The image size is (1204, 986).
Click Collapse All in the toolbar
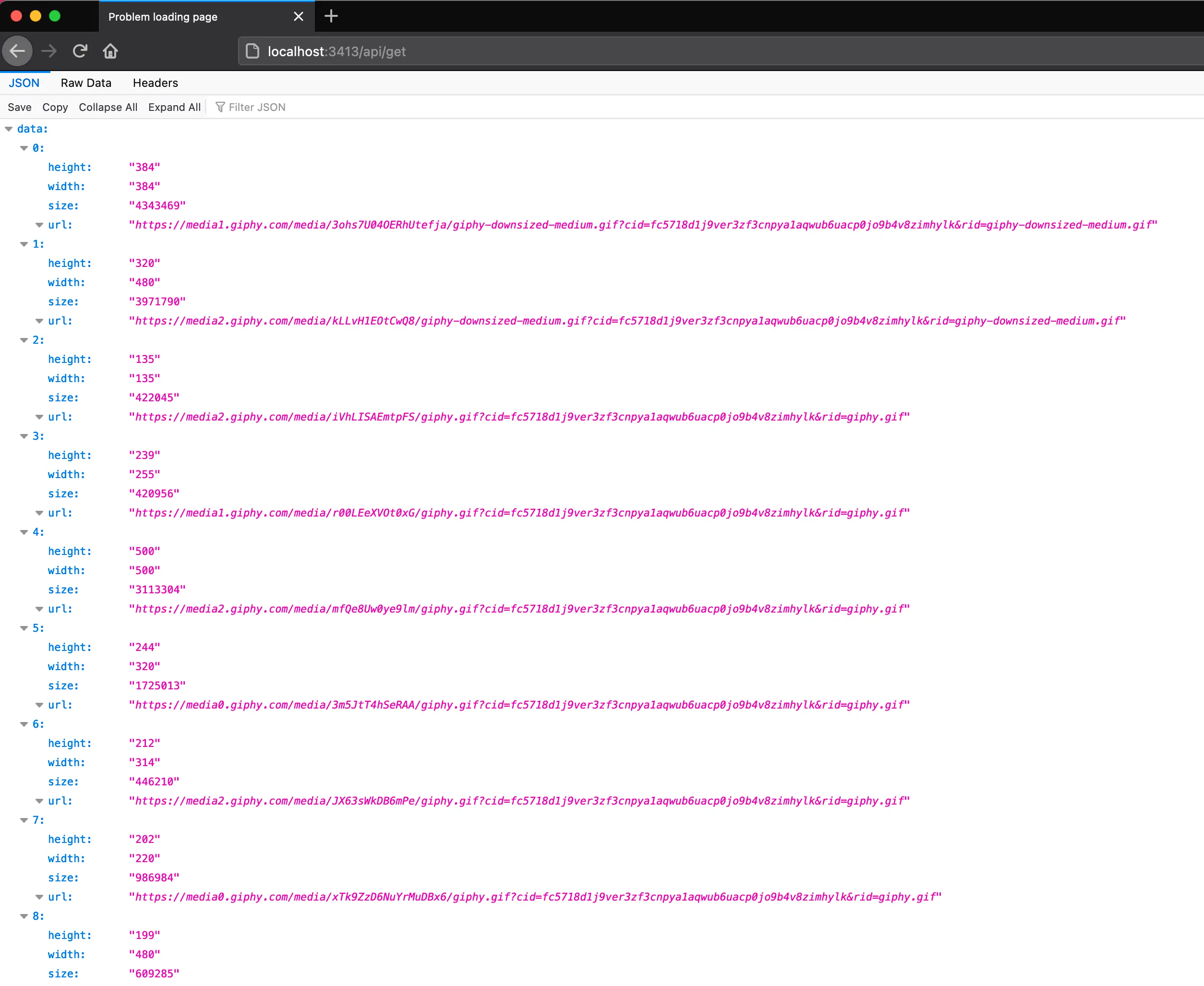click(x=108, y=107)
